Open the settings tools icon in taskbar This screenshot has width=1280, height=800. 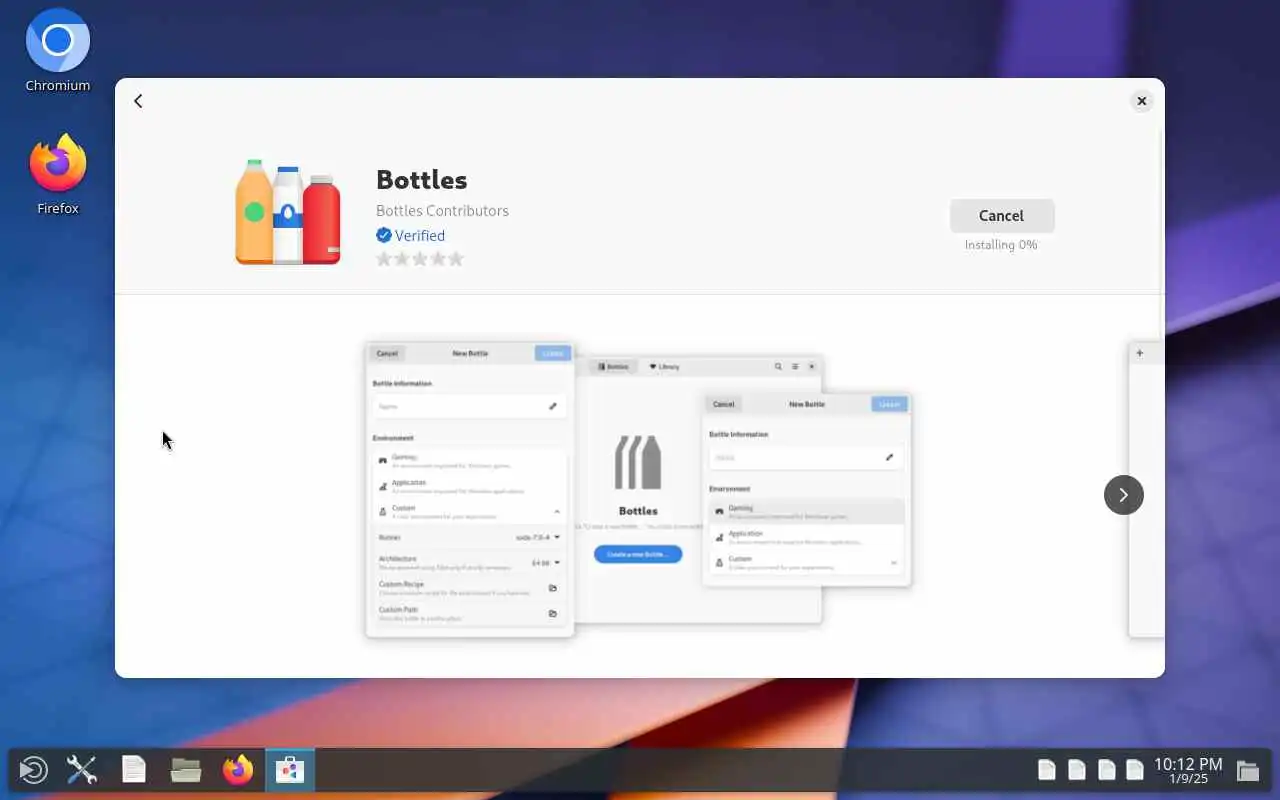(82, 770)
